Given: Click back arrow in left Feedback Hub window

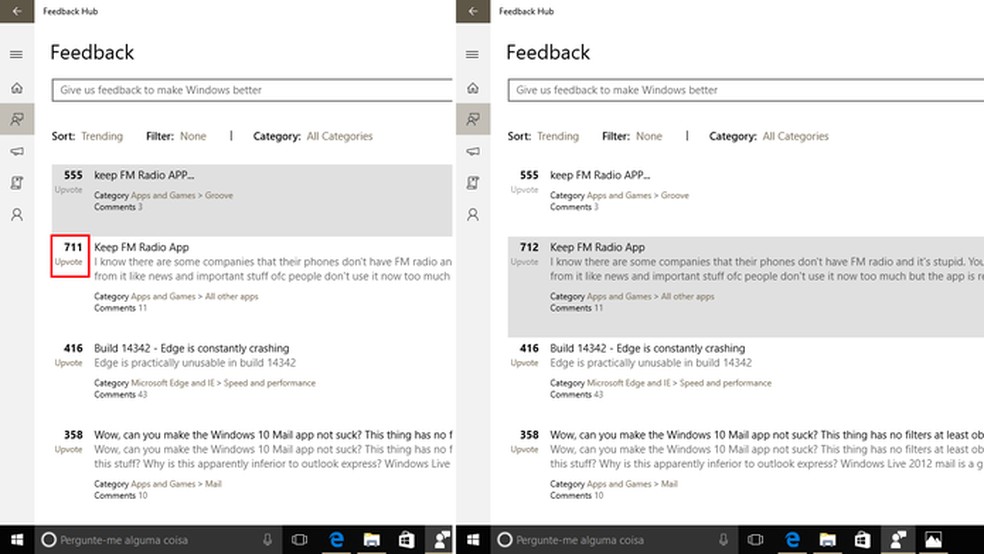Looking at the screenshot, I should [x=16, y=11].
